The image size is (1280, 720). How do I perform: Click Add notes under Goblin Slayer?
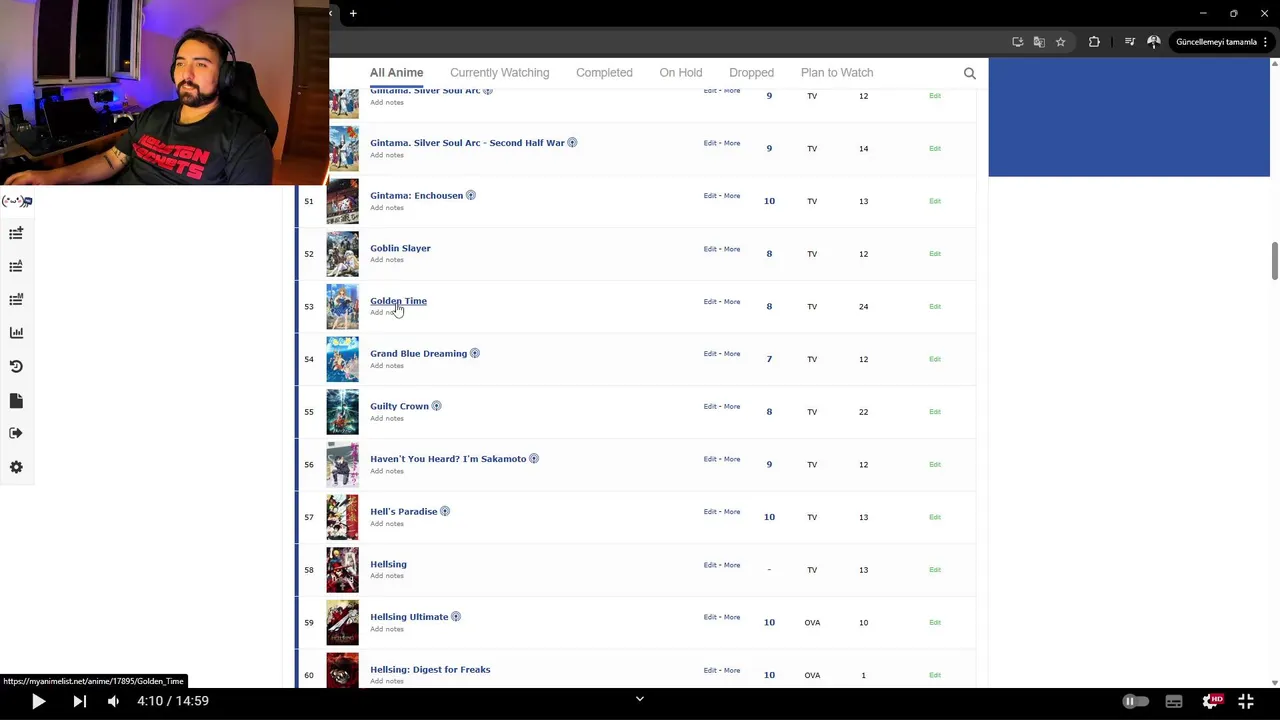(x=387, y=260)
